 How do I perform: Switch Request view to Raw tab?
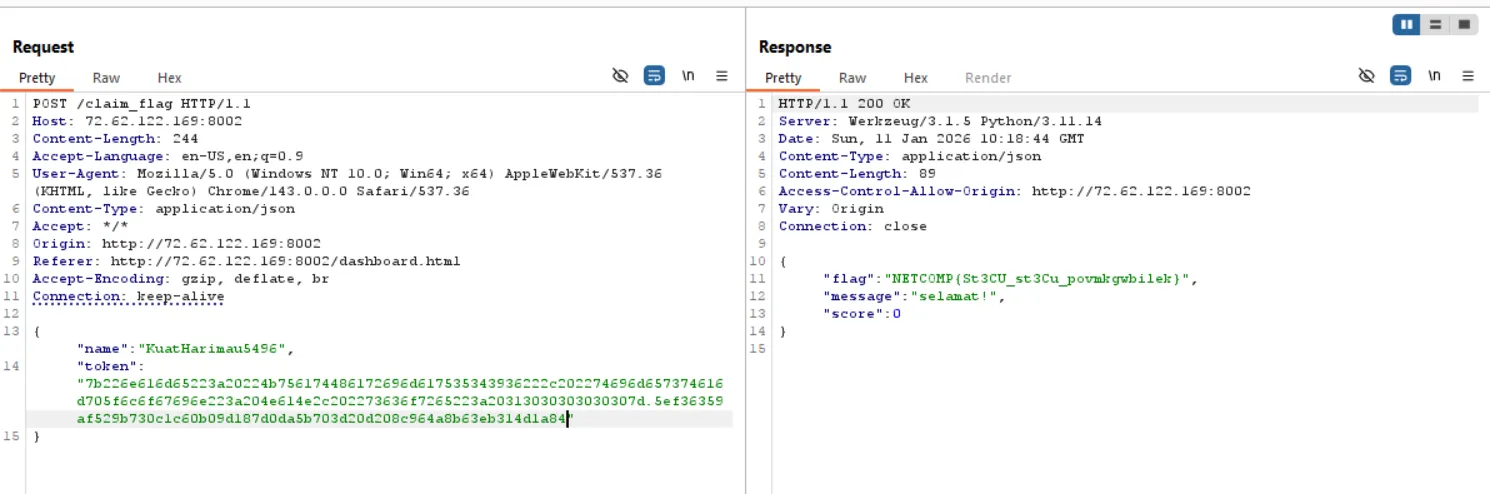coord(106,78)
